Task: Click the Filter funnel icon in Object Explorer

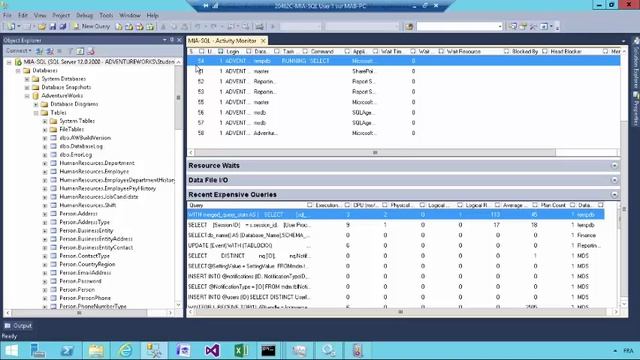Action: (x=70, y=51)
